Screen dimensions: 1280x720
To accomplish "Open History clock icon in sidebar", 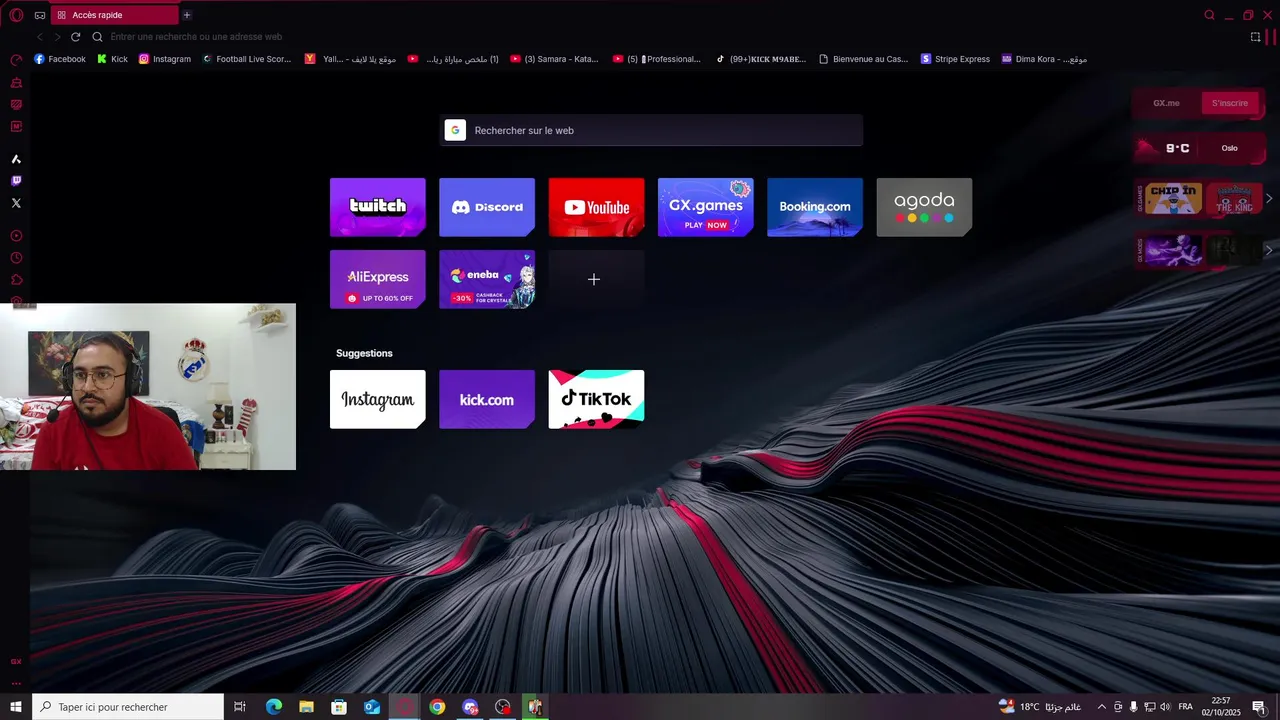I will click(16, 258).
